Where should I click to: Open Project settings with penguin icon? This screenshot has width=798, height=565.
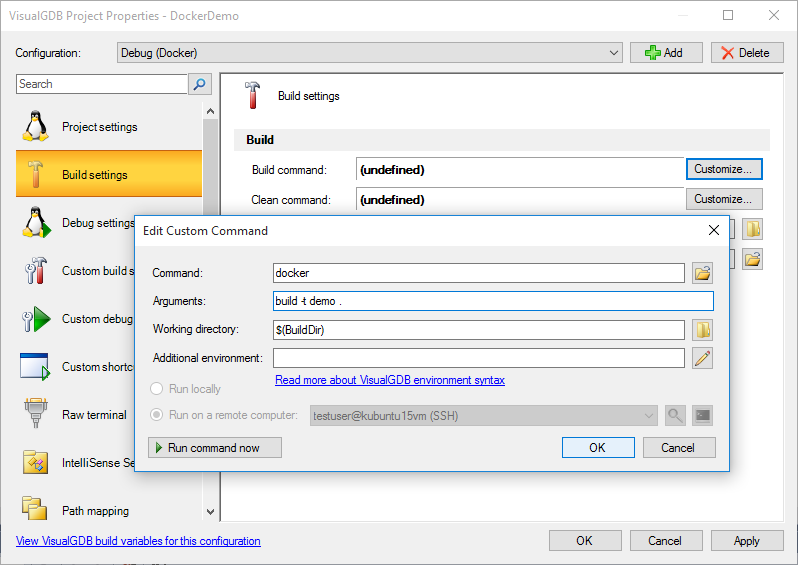(x=35, y=126)
